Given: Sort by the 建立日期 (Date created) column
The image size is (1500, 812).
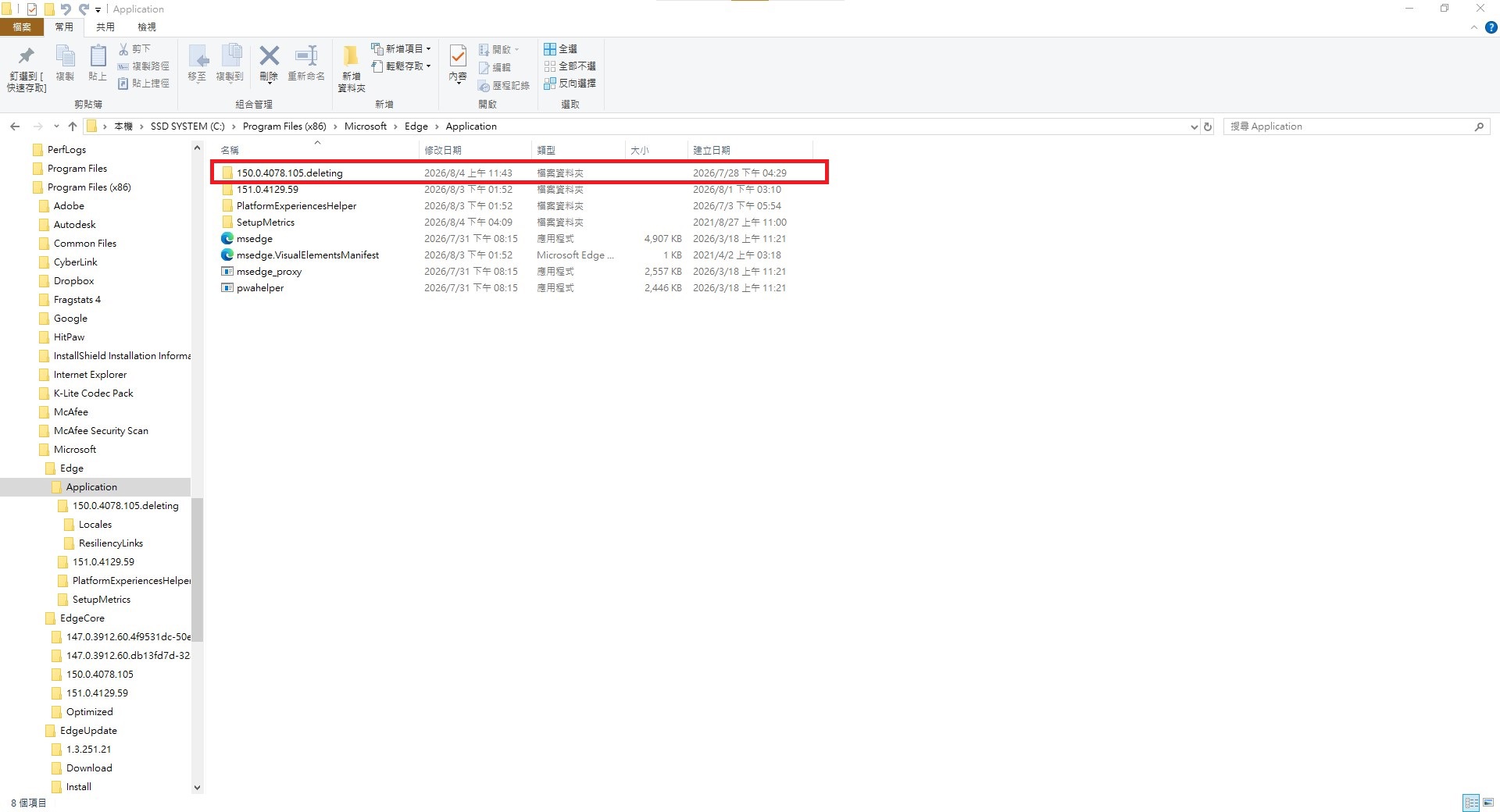Looking at the screenshot, I should click(751, 150).
